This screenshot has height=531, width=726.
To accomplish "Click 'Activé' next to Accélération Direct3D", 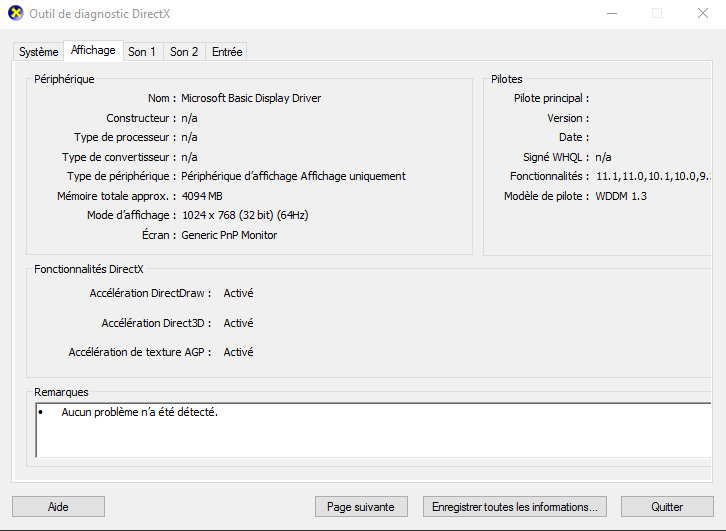I will tap(238, 323).
